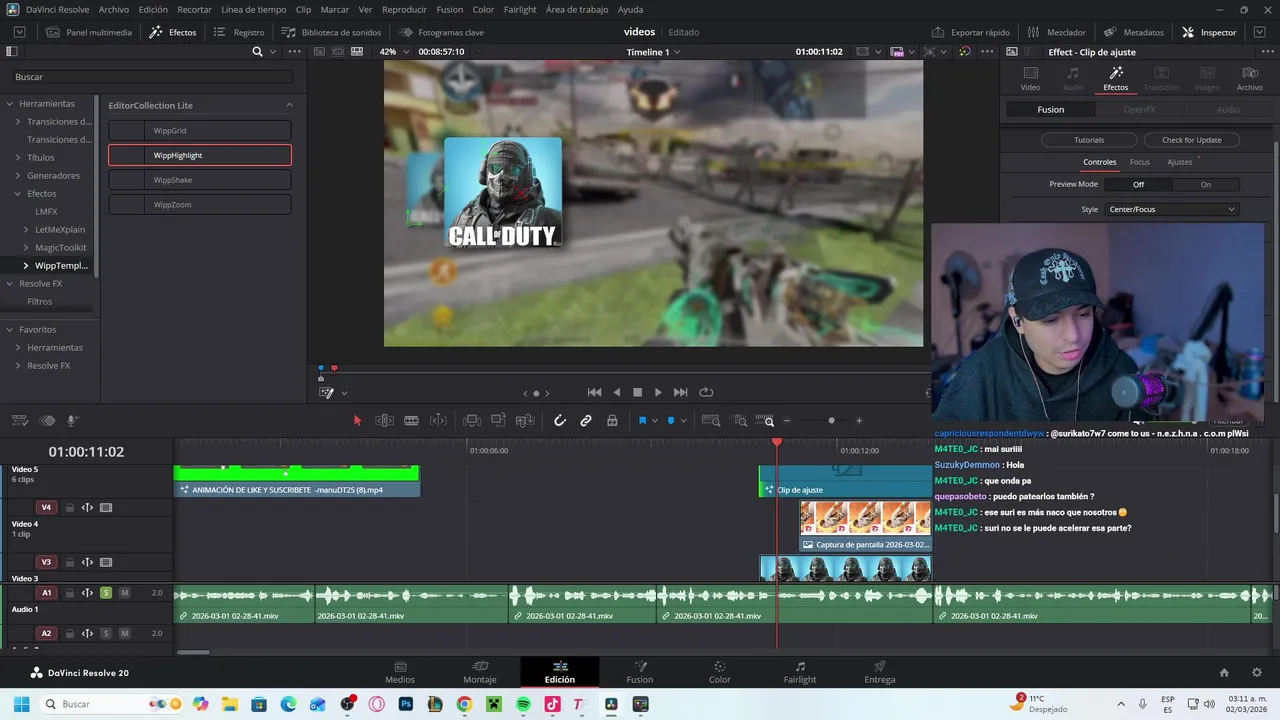The image size is (1280, 720).
Task: Click the detail zoom icon
Action: click(x=739, y=421)
